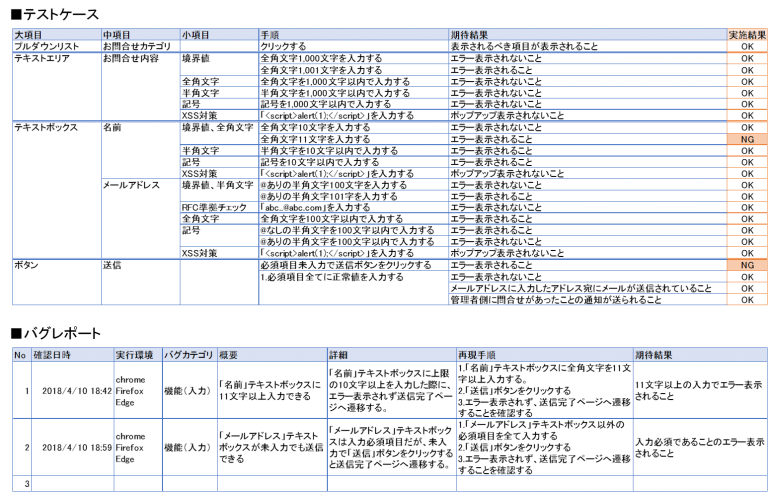Select the abc..@abc.com input step cell

click(x=354, y=207)
